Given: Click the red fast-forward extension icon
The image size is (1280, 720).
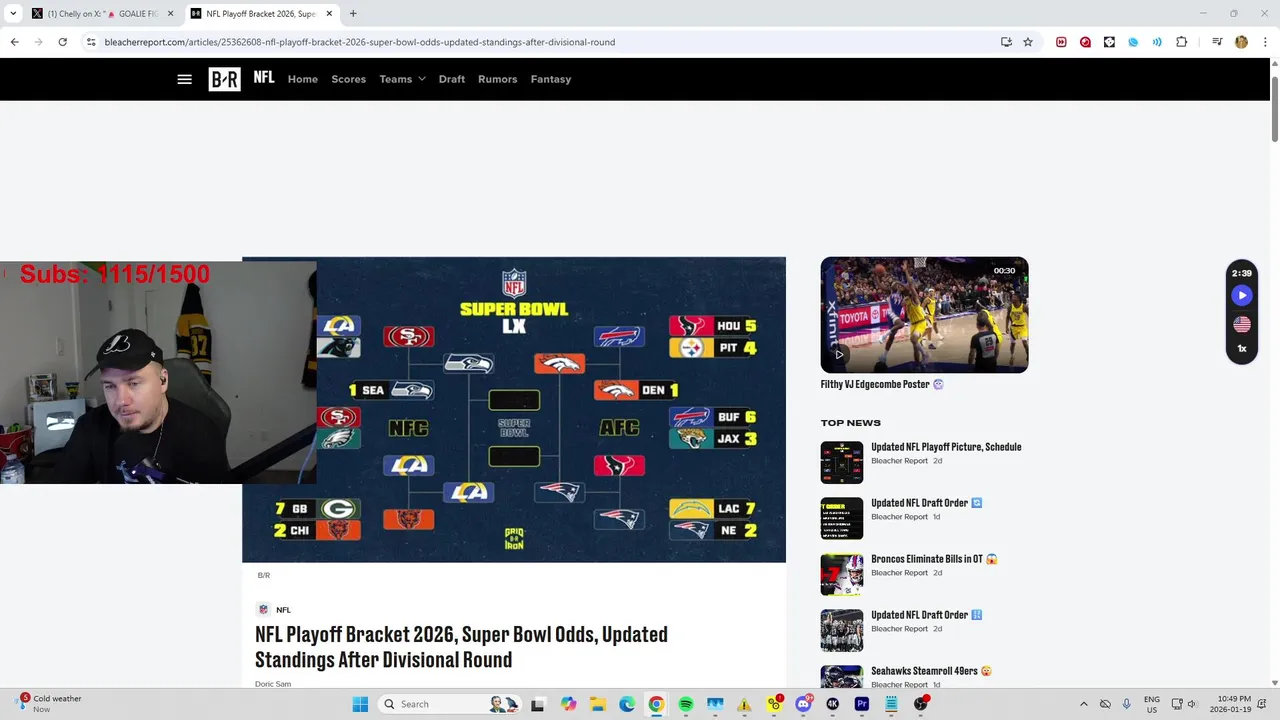Looking at the screenshot, I should [1061, 42].
